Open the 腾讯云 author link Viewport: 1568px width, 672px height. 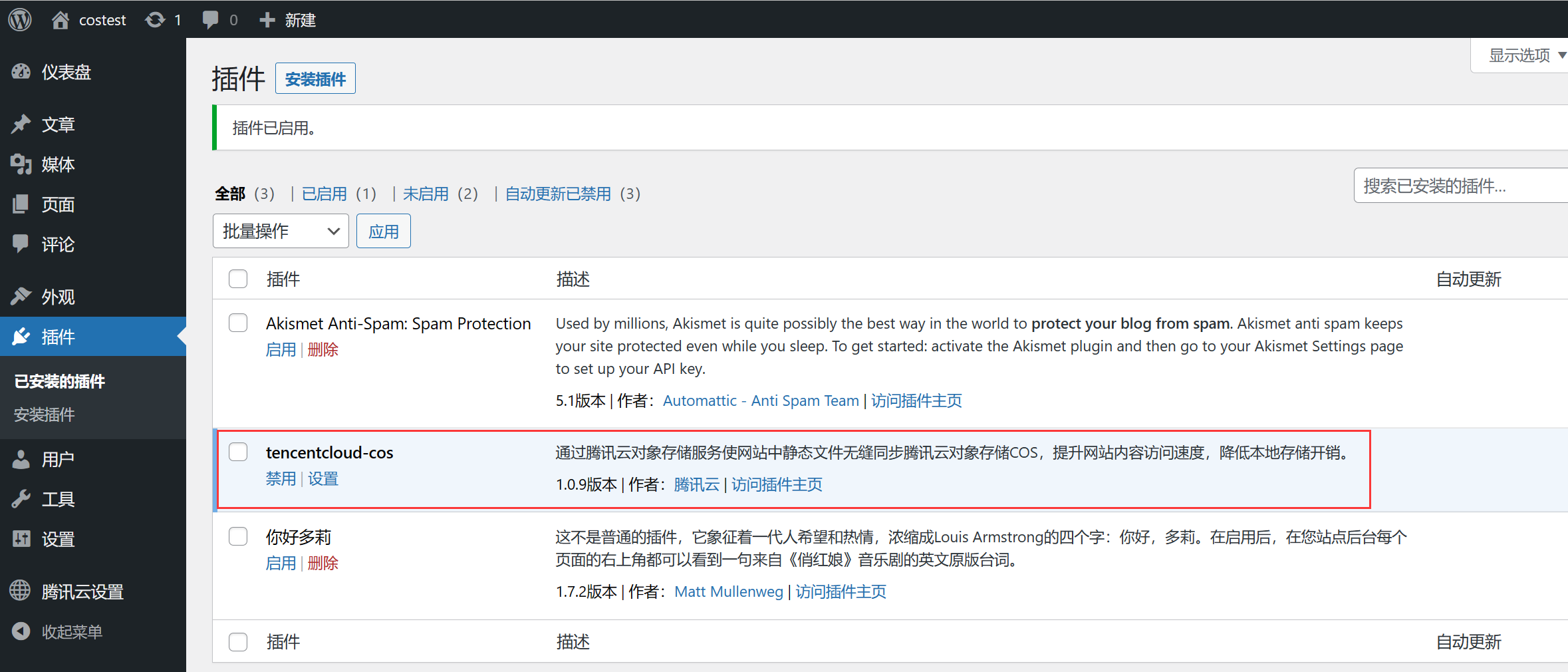(696, 484)
